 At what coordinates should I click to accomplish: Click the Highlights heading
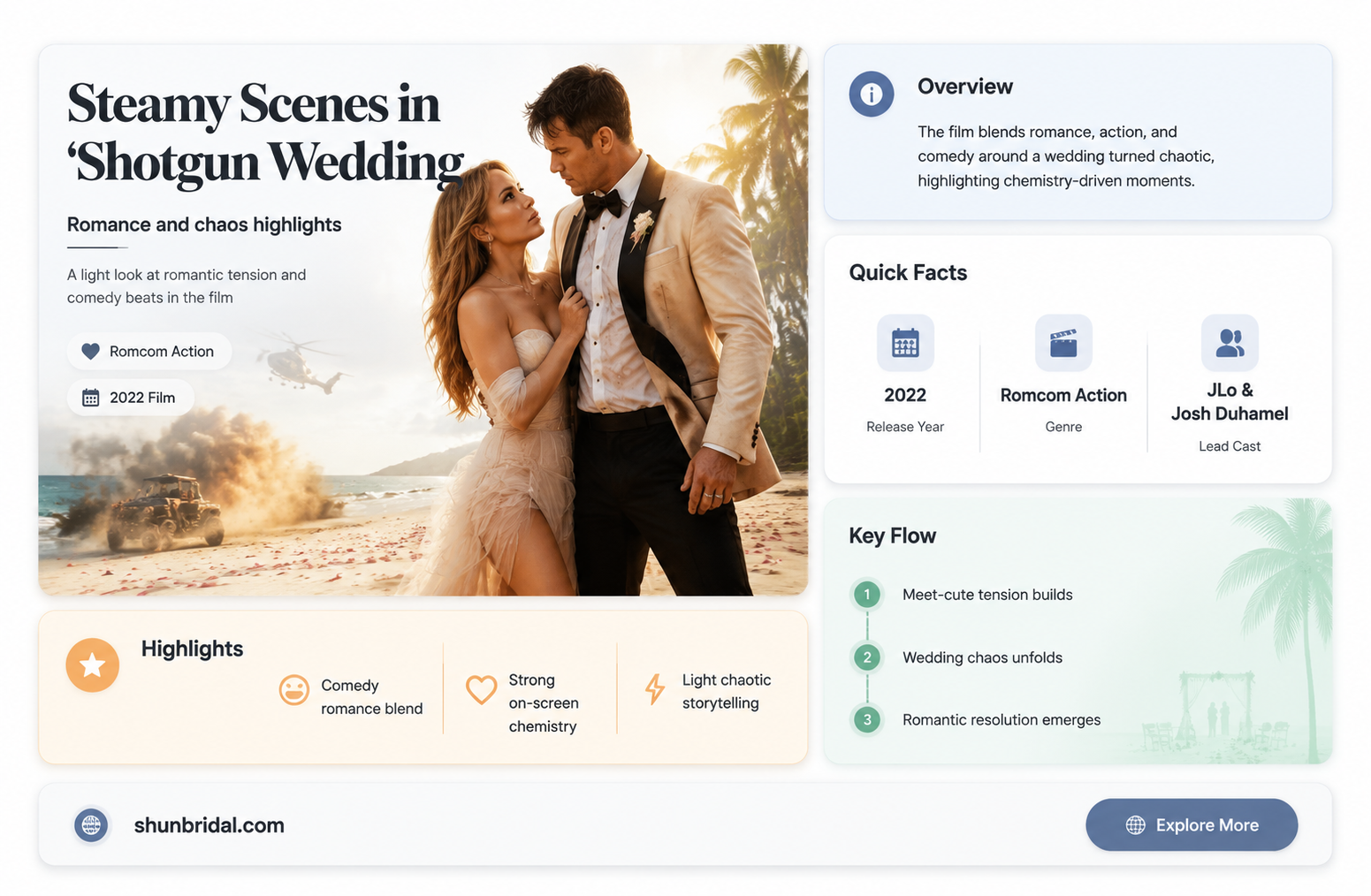[x=192, y=649]
